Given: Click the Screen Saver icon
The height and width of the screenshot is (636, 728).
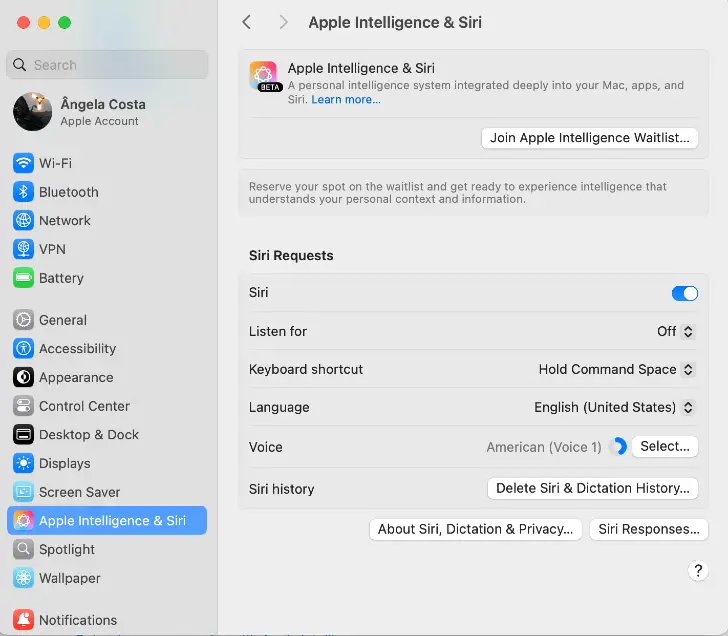Looking at the screenshot, I should pos(23,492).
